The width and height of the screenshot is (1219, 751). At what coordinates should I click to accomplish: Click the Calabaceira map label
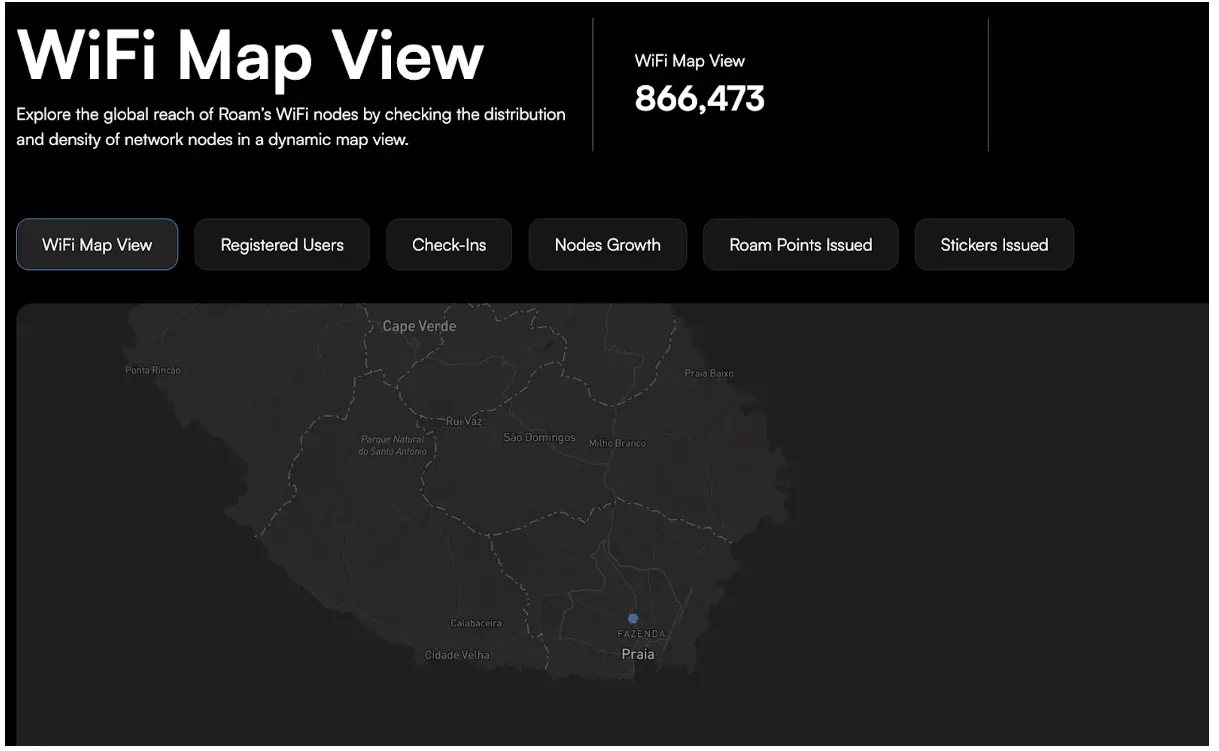click(476, 623)
